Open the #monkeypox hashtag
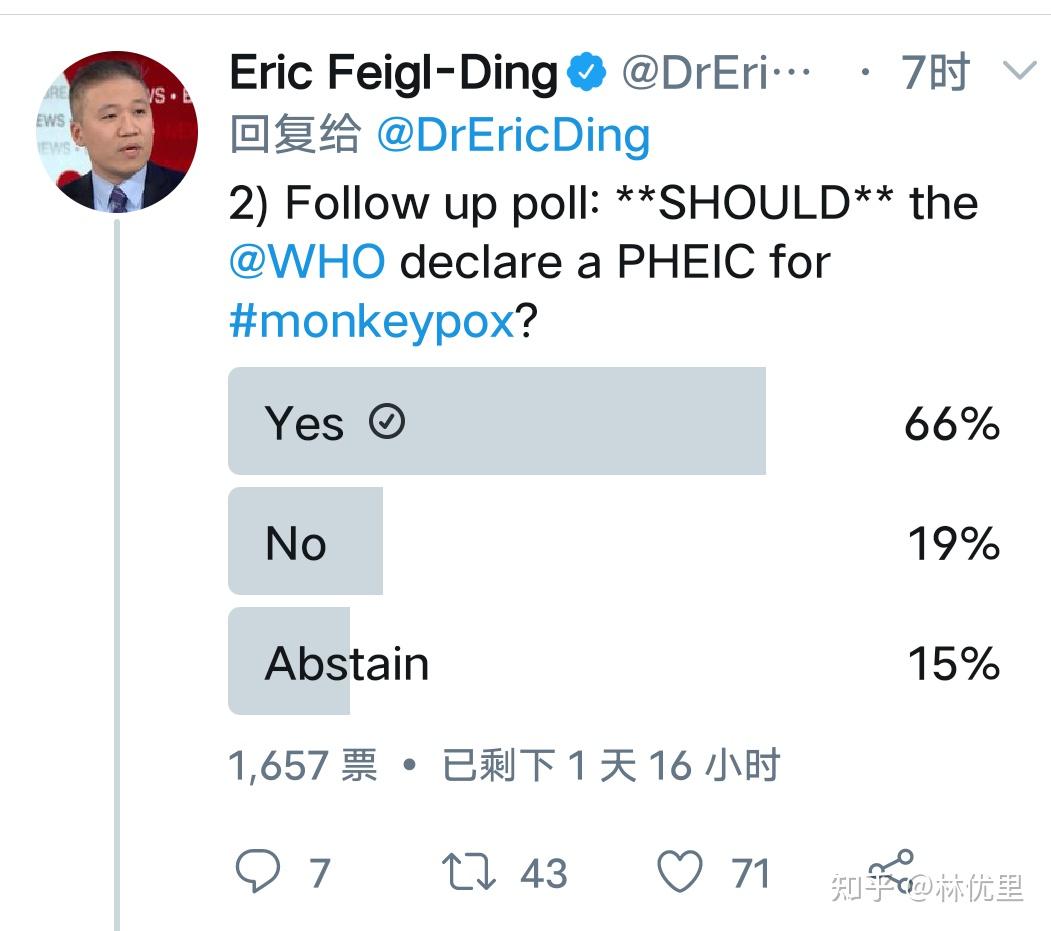Viewport: 1051px width, 931px height. (372, 322)
